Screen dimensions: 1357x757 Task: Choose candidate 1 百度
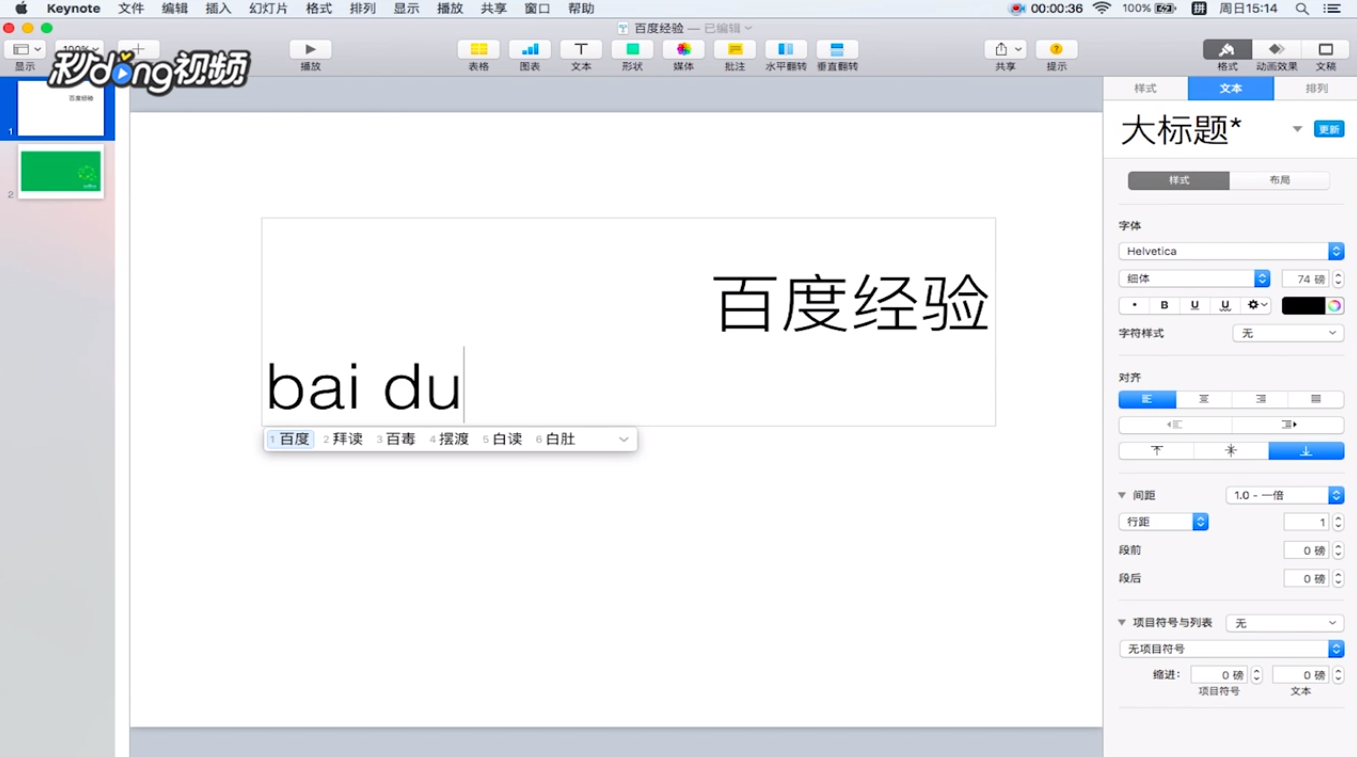pos(291,439)
